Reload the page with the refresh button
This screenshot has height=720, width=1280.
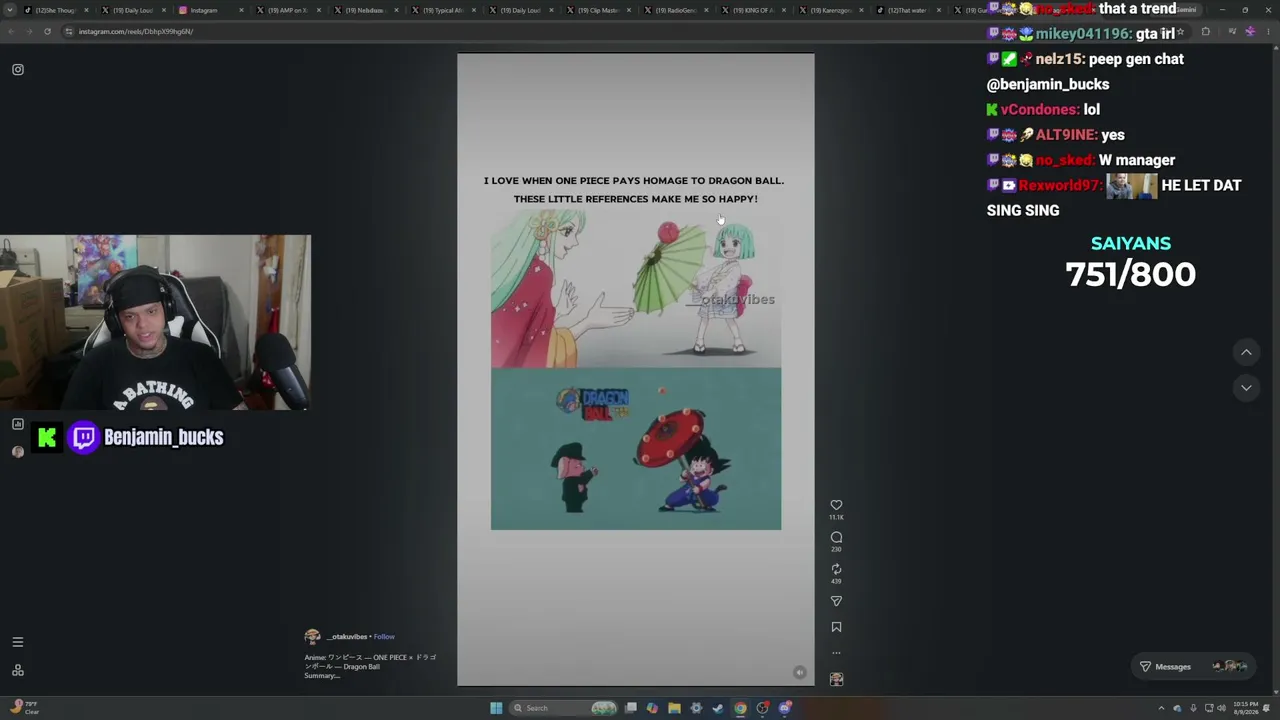click(47, 31)
